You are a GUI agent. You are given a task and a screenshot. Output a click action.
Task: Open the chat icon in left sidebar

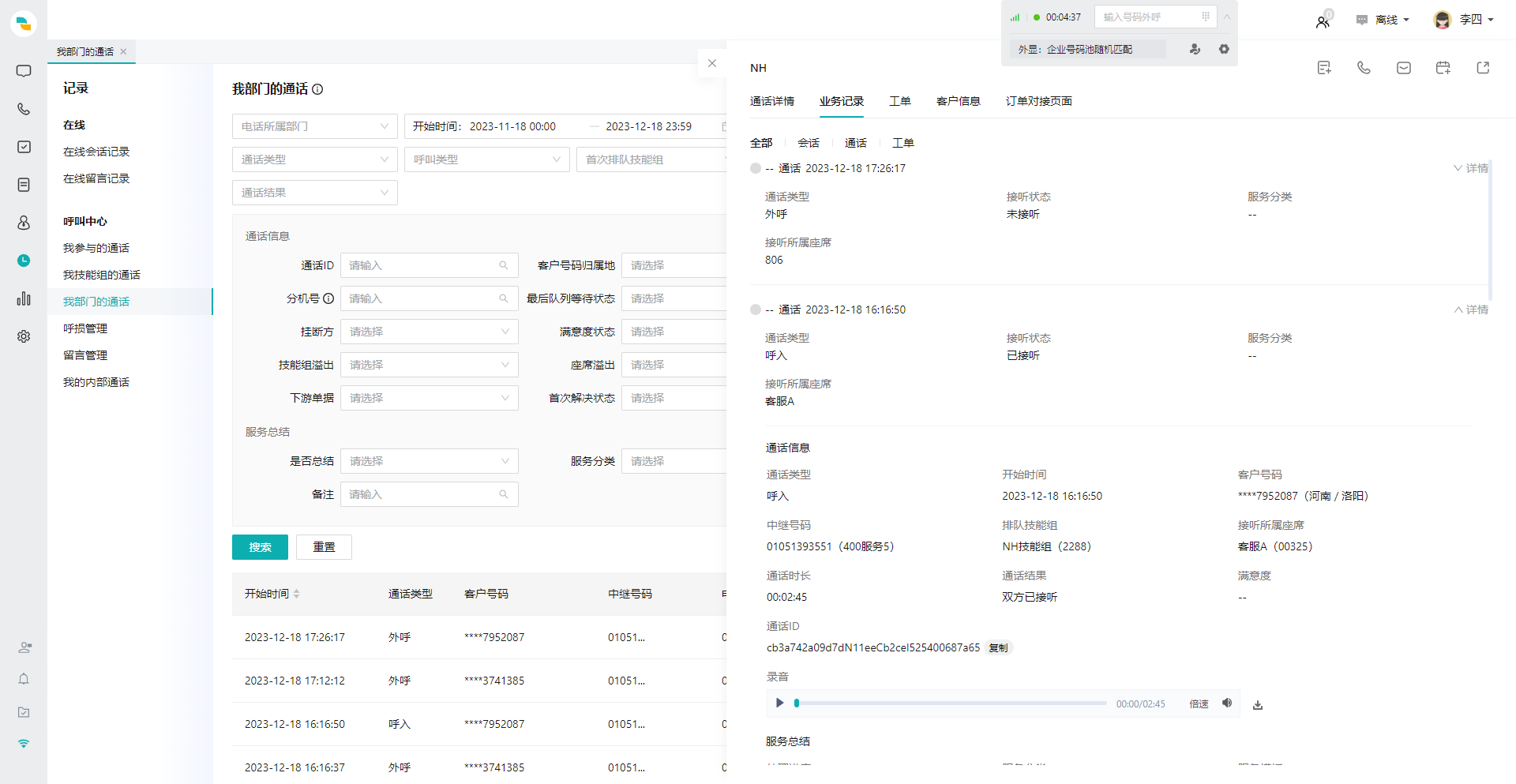point(24,71)
